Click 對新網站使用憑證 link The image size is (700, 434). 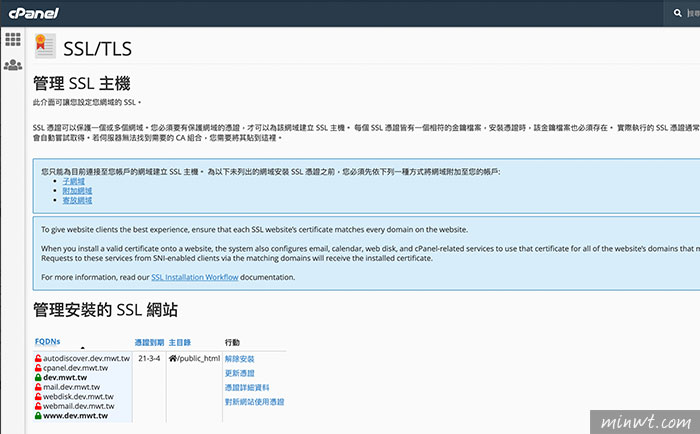coord(254,402)
